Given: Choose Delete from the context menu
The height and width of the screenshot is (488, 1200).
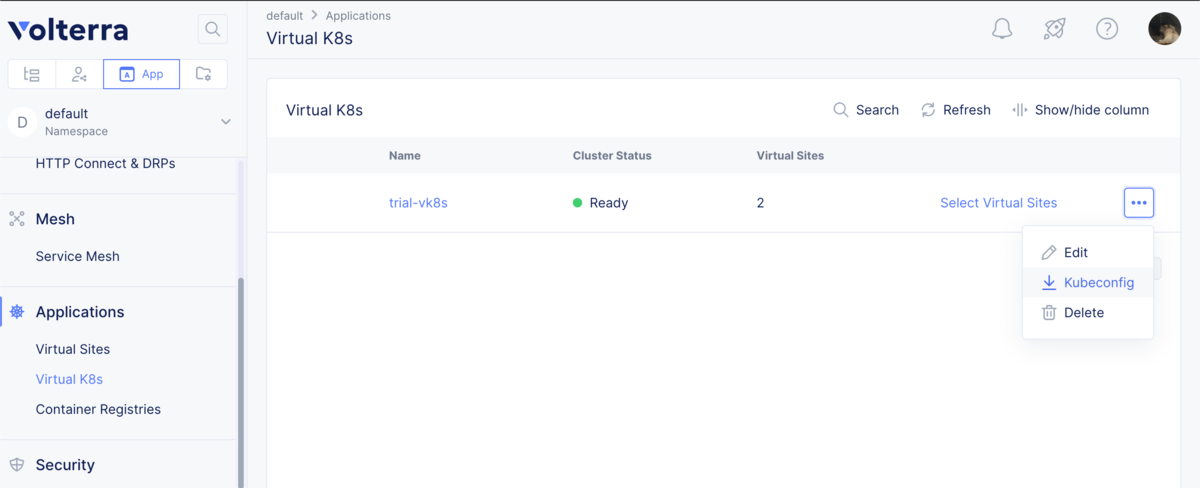Looking at the screenshot, I should pos(1088,313).
